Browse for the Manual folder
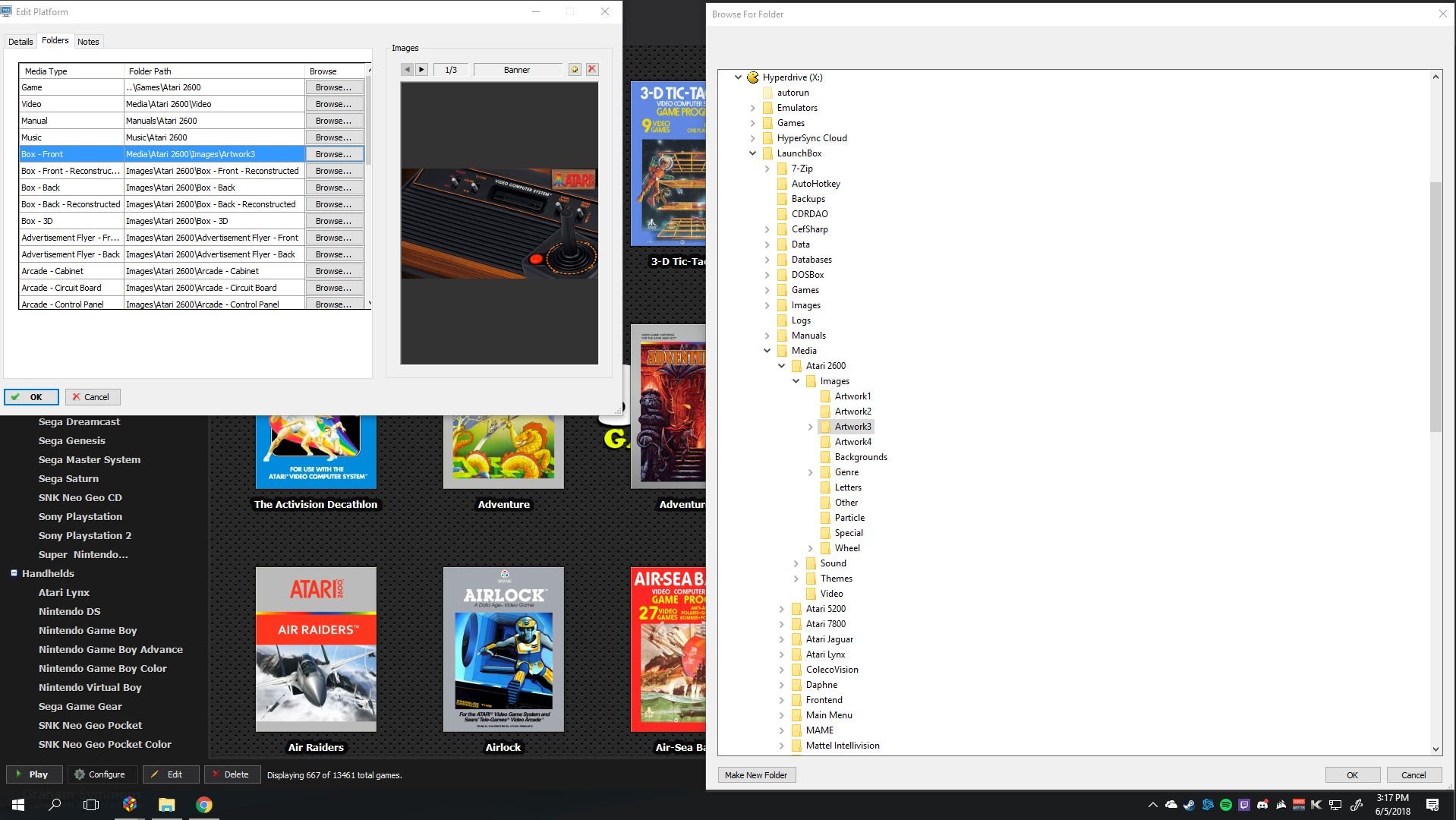 334,121
